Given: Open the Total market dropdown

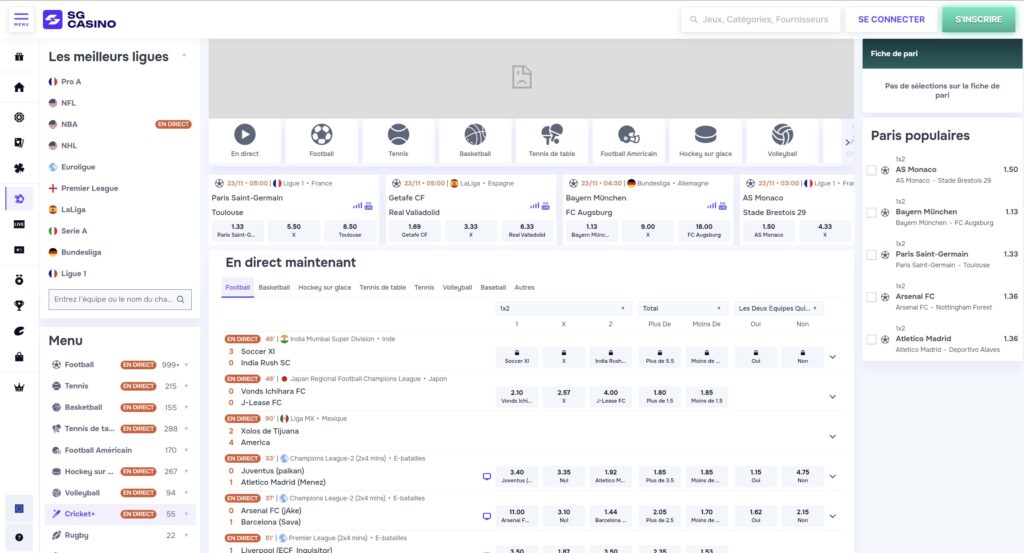Looking at the screenshot, I should coord(682,308).
